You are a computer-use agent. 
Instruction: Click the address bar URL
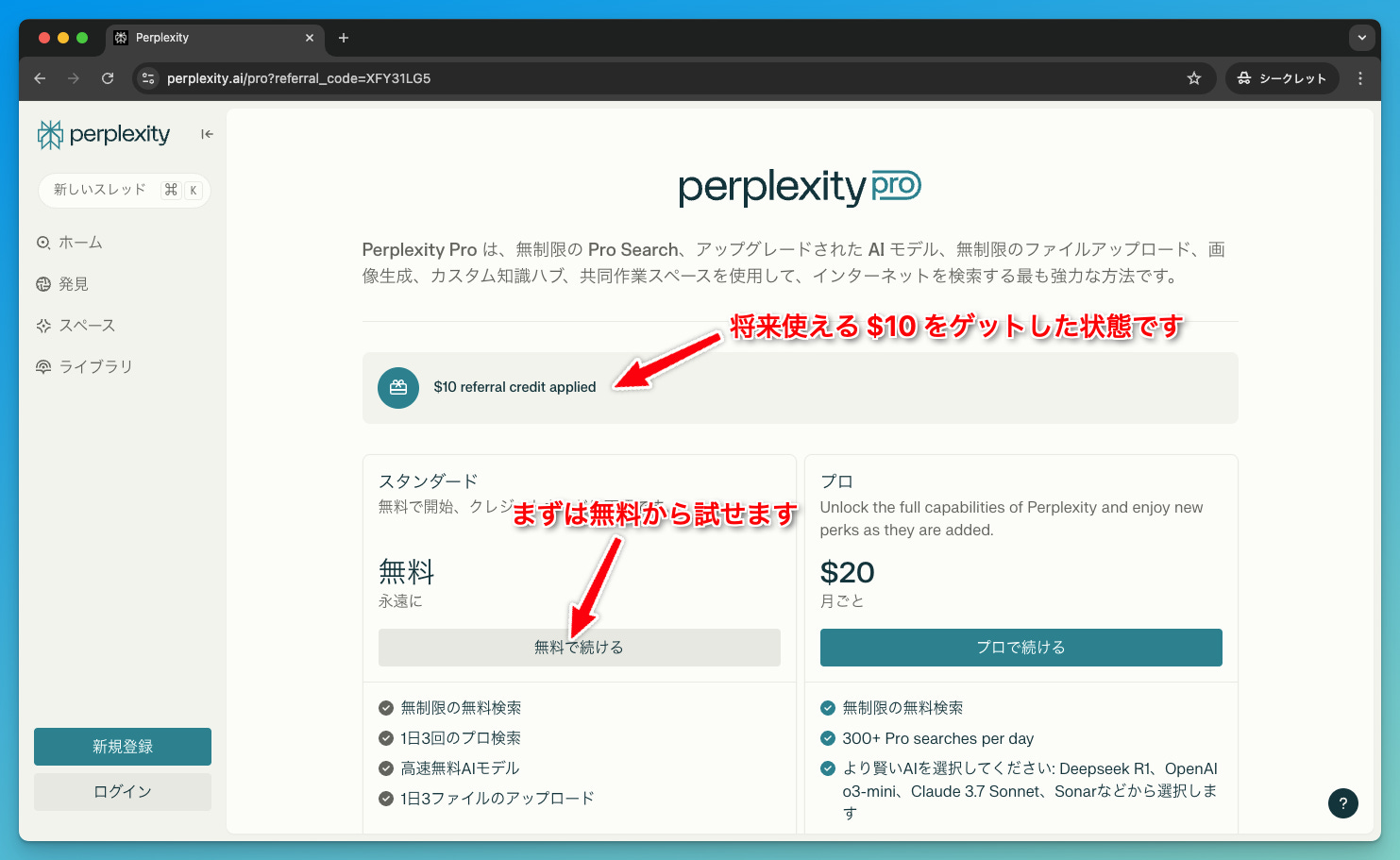[298, 78]
